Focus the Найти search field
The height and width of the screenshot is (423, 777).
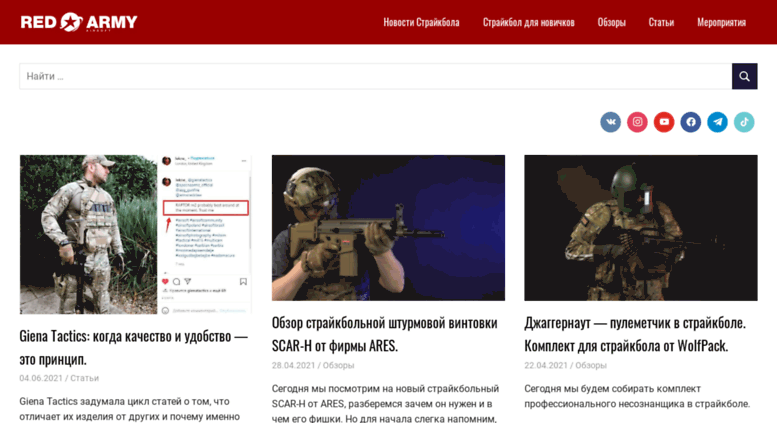376,76
